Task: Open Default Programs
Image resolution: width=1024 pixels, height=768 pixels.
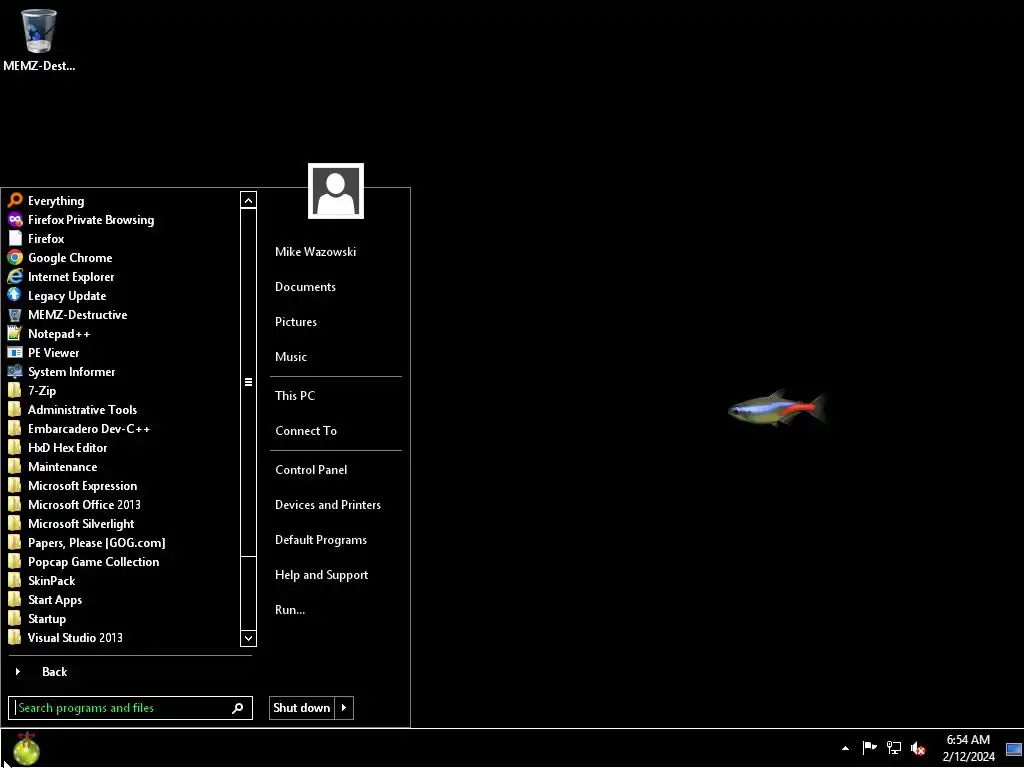Action: 321,540
